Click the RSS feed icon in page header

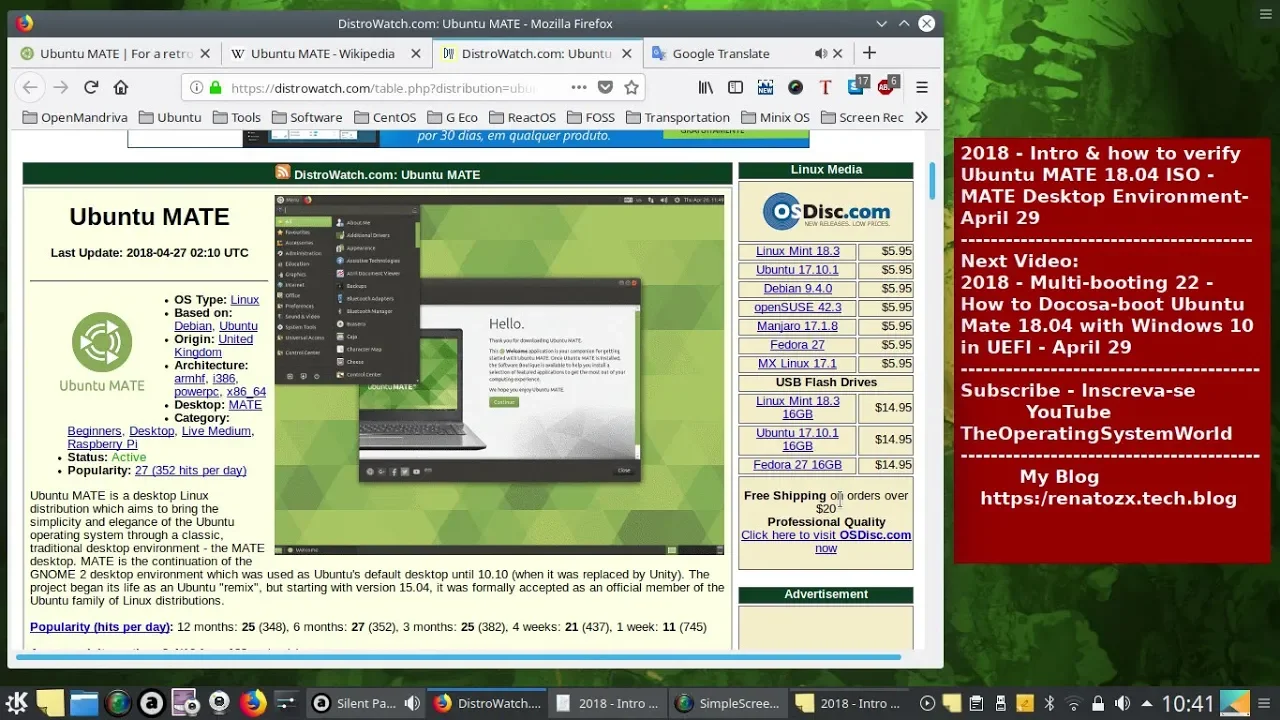point(283,173)
